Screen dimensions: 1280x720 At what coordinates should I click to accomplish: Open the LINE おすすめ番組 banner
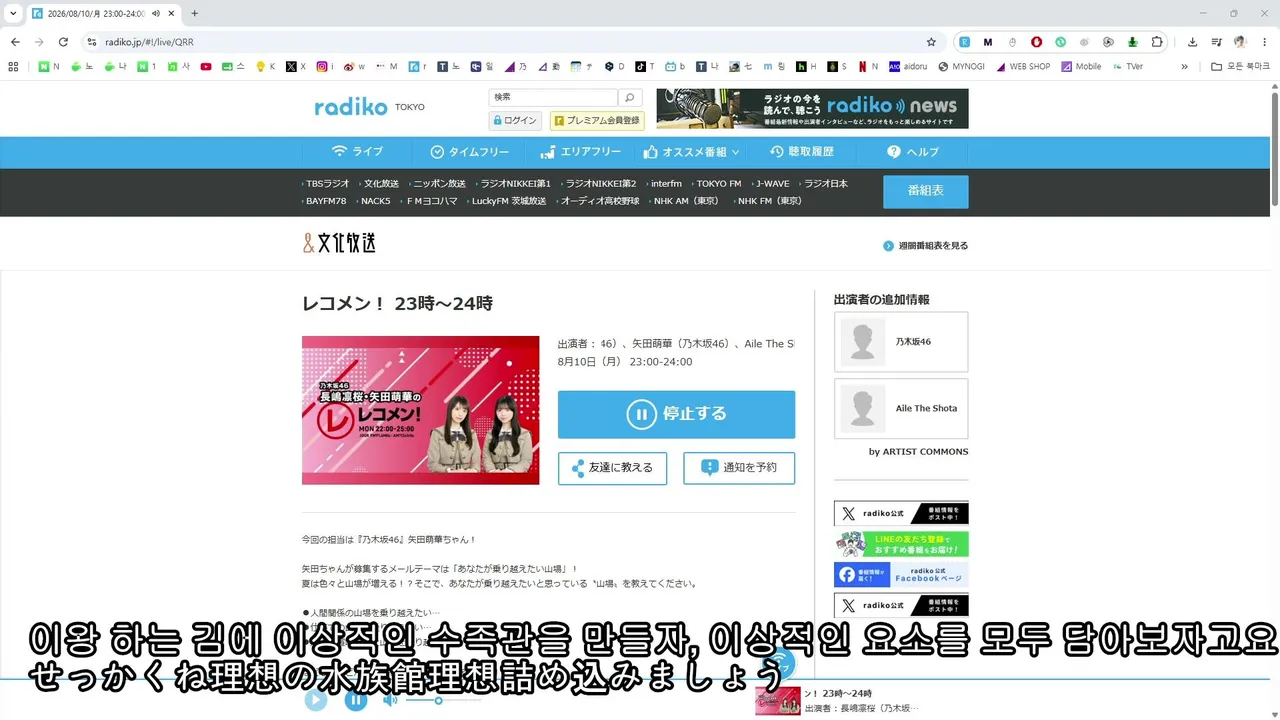coord(901,544)
